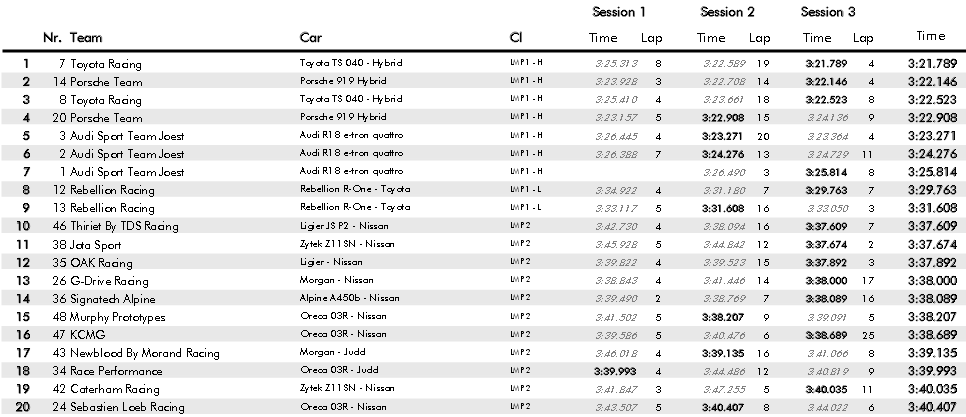Viewport: 966px width, 417px height.
Task: Select the Session 2 heading
Action: (x=727, y=13)
